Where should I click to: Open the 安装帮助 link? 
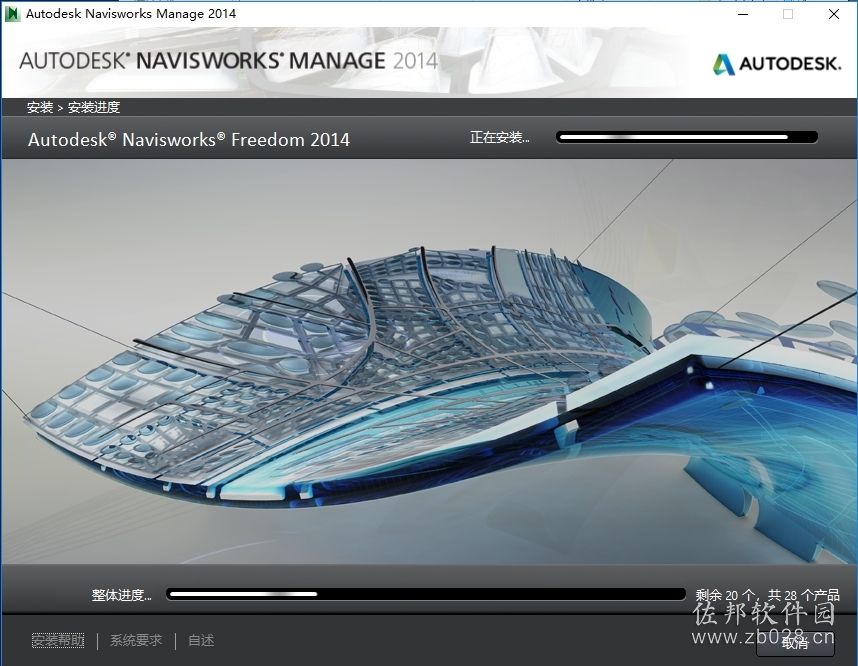[58, 640]
